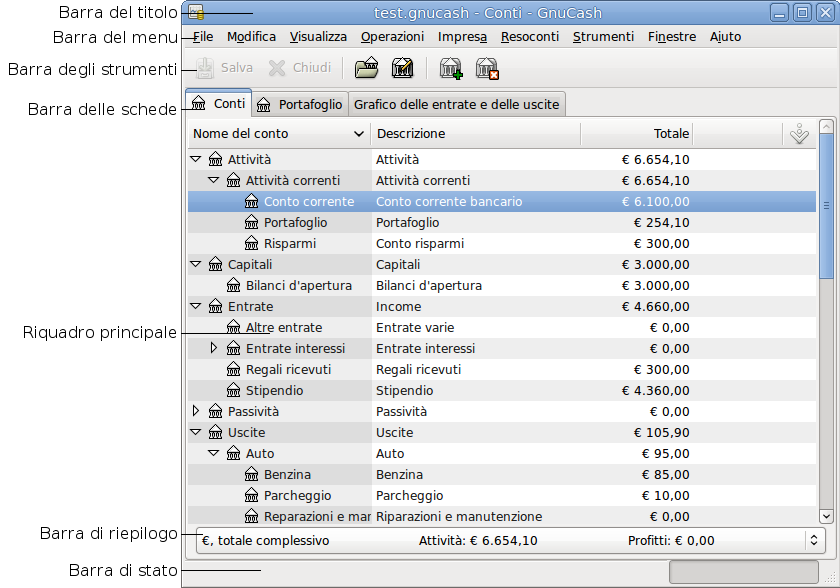840x588 pixels.
Task: Switch to the Portafoglio tab
Action: 300,104
